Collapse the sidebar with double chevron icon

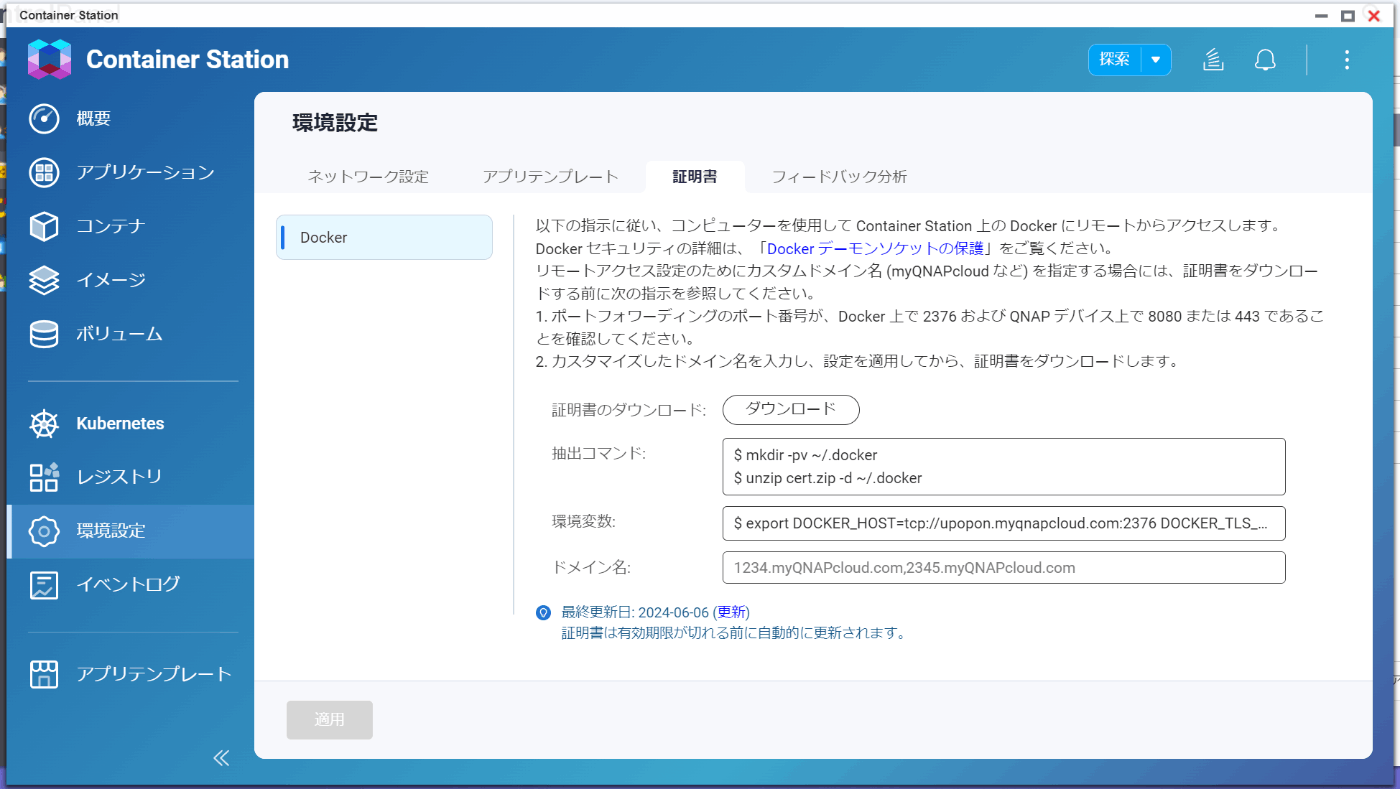221,758
